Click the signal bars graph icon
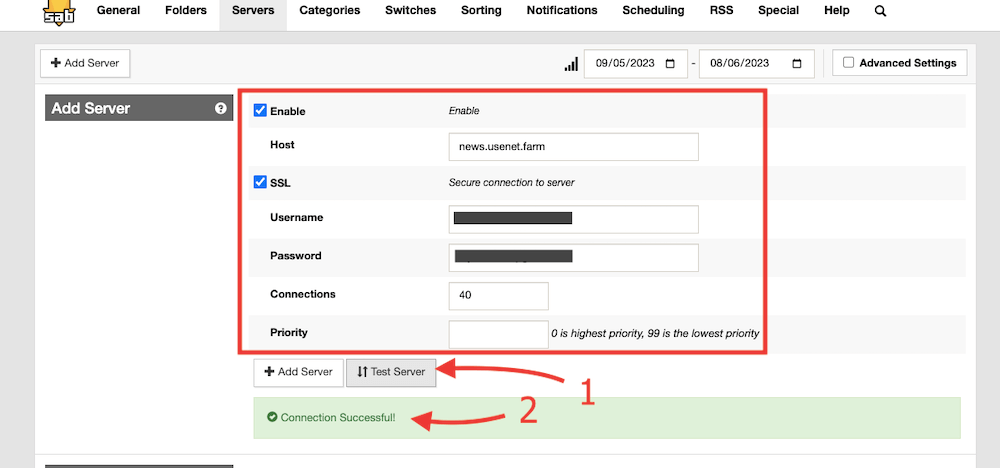Image resolution: width=1000 pixels, height=468 pixels. tap(571, 64)
